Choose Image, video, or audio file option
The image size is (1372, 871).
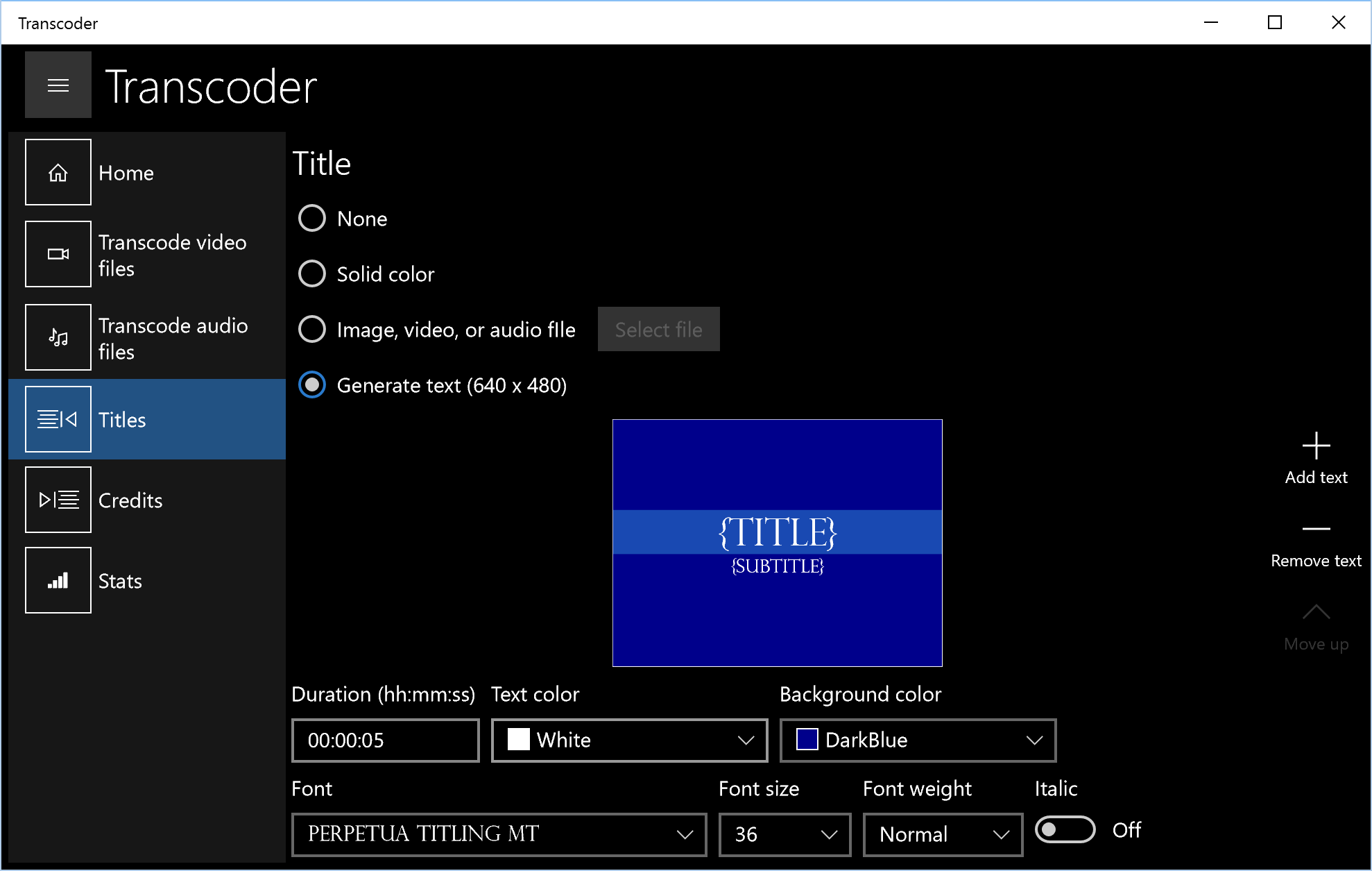click(312, 329)
